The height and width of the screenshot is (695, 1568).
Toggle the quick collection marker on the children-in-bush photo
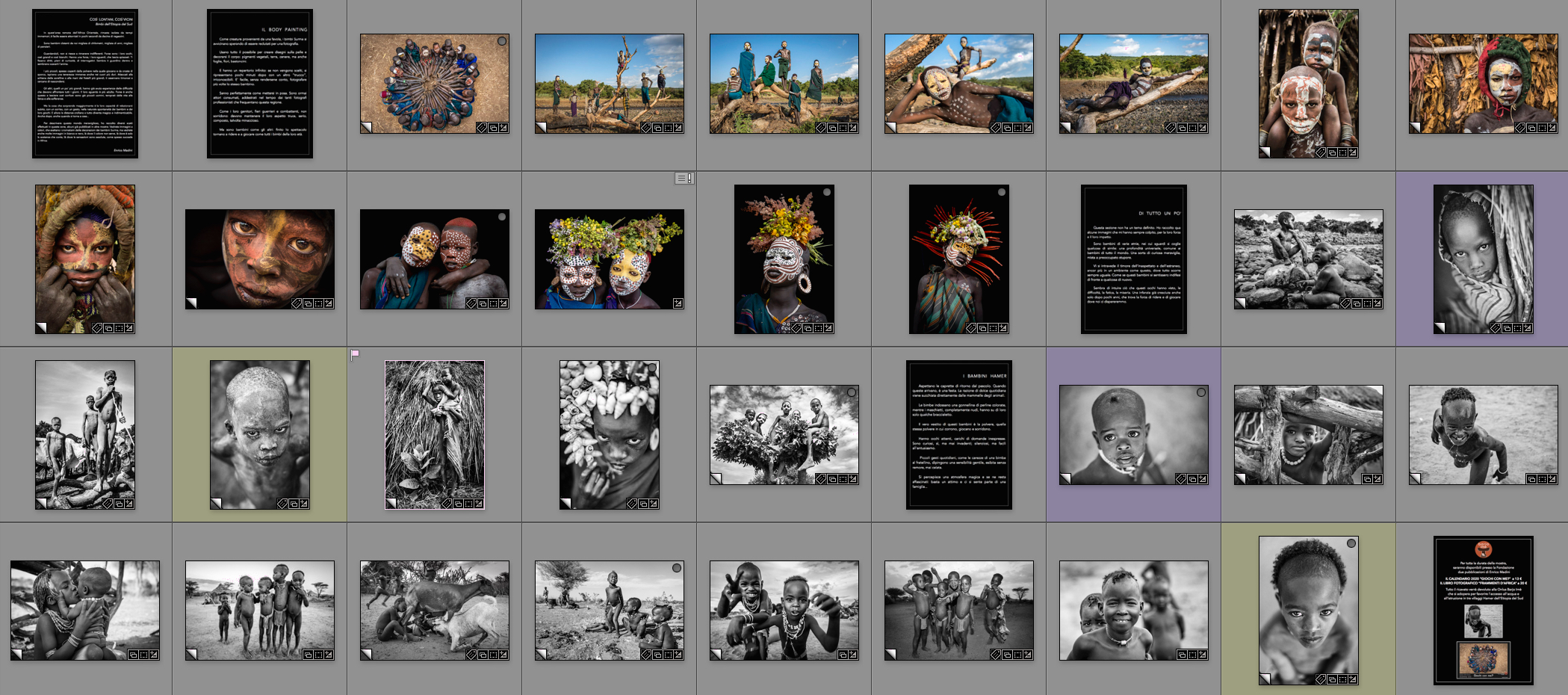tap(852, 392)
